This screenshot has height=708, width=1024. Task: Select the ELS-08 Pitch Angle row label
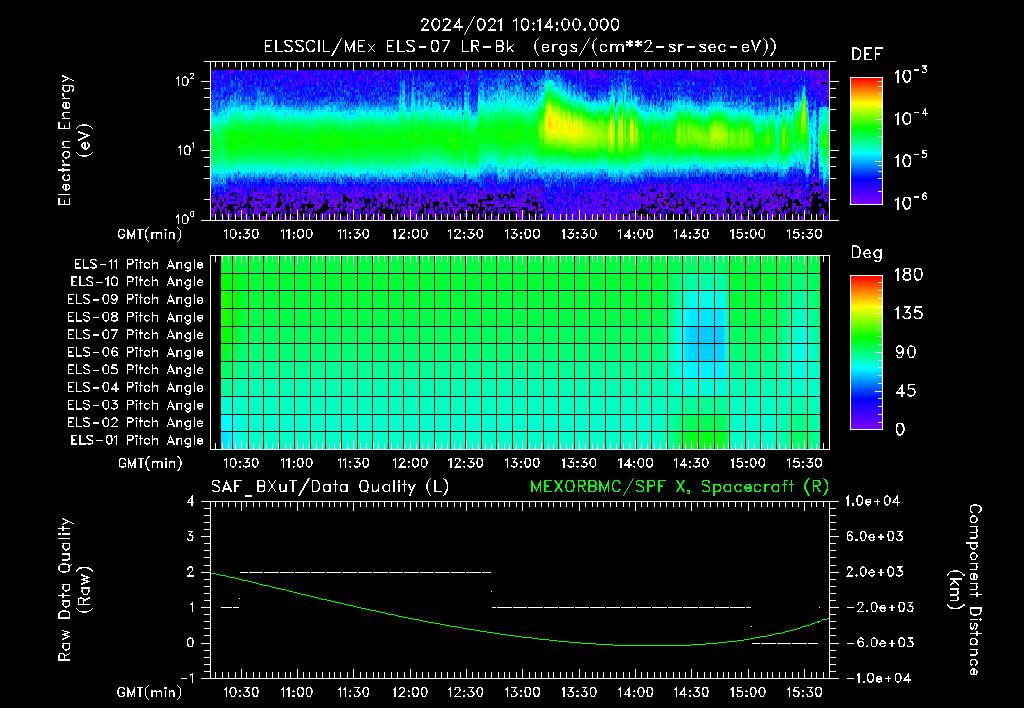pos(136,317)
